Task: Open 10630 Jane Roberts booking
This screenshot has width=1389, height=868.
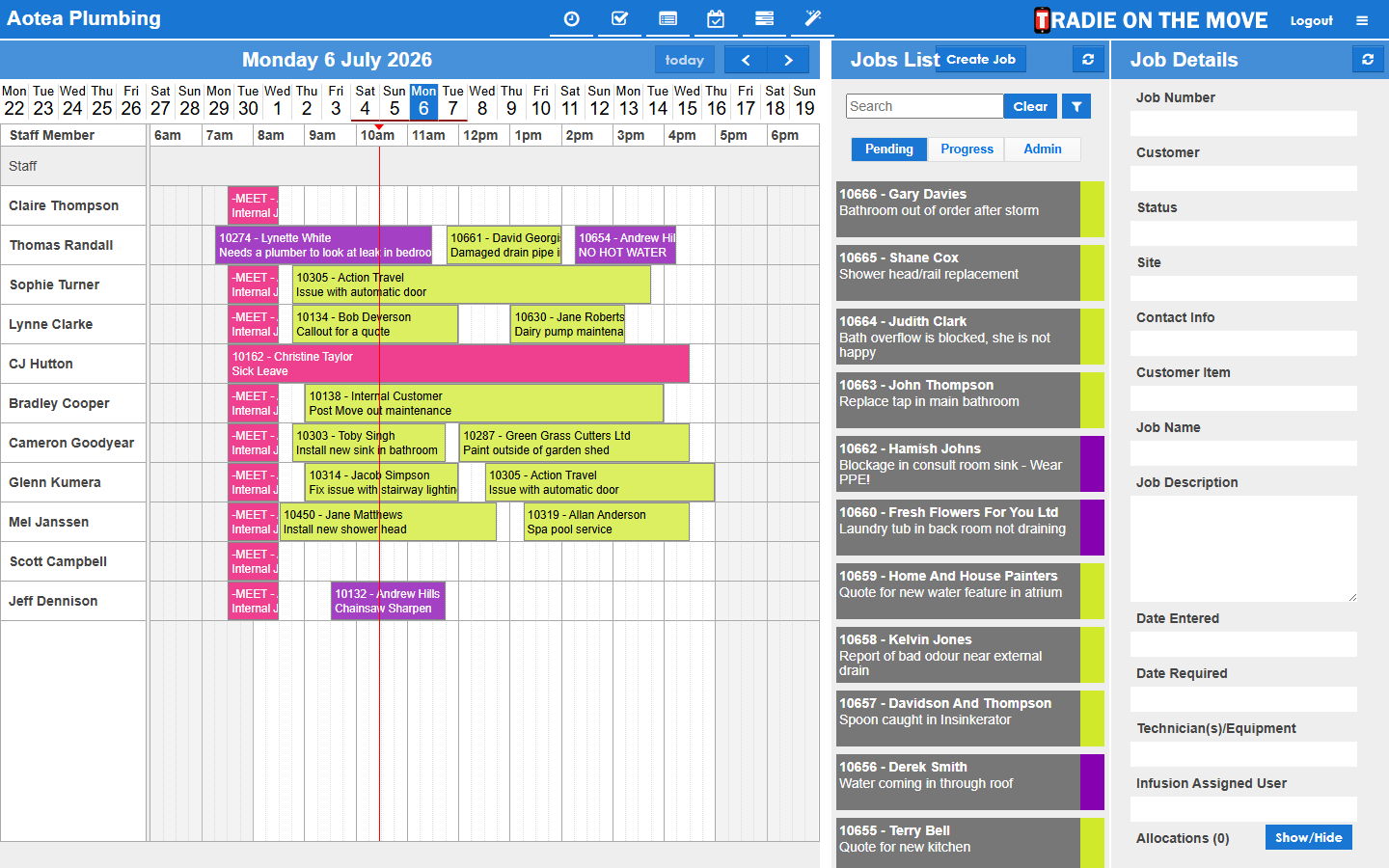Action: (x=568, y=324)
